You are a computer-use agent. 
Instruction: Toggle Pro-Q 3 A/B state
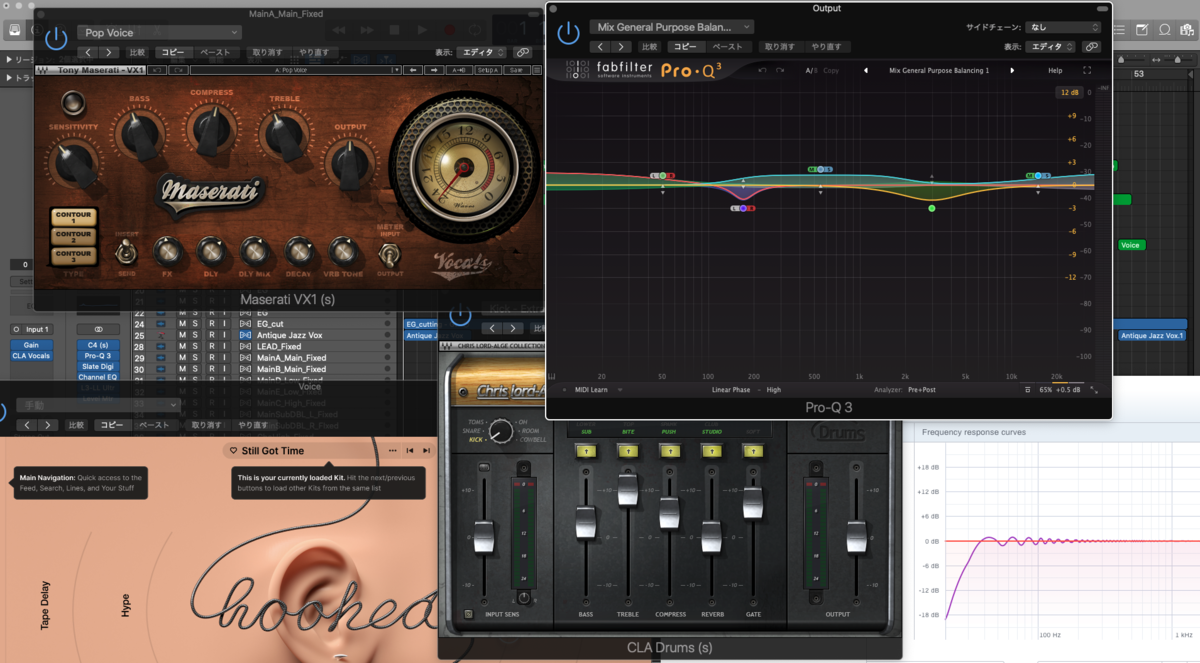[x=811, y=71]
